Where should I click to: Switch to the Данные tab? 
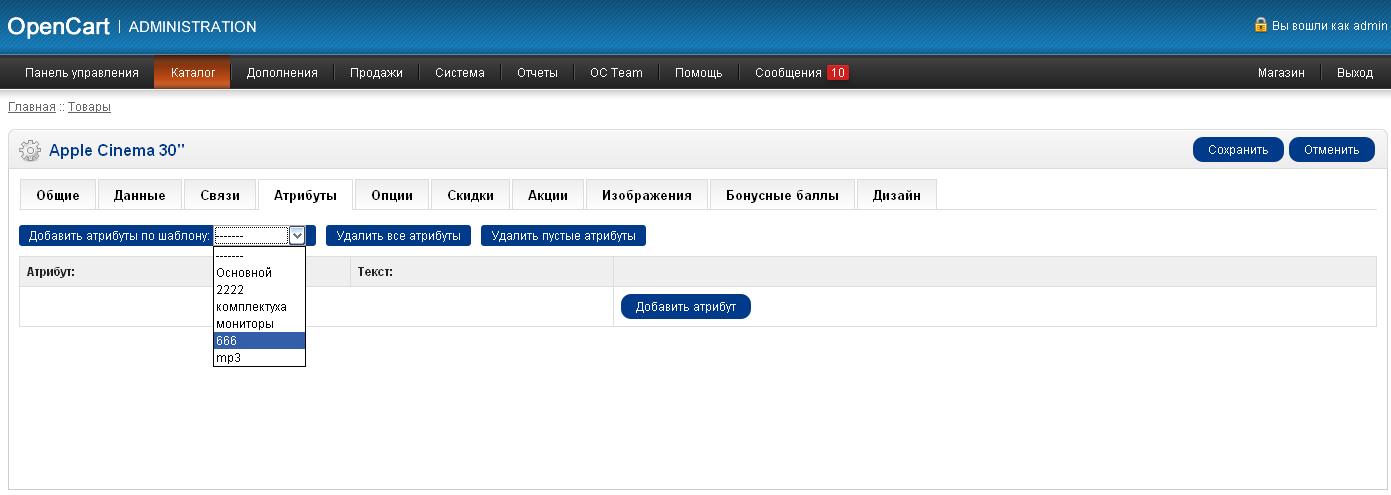pyautogui.click(x=140, y=195)
